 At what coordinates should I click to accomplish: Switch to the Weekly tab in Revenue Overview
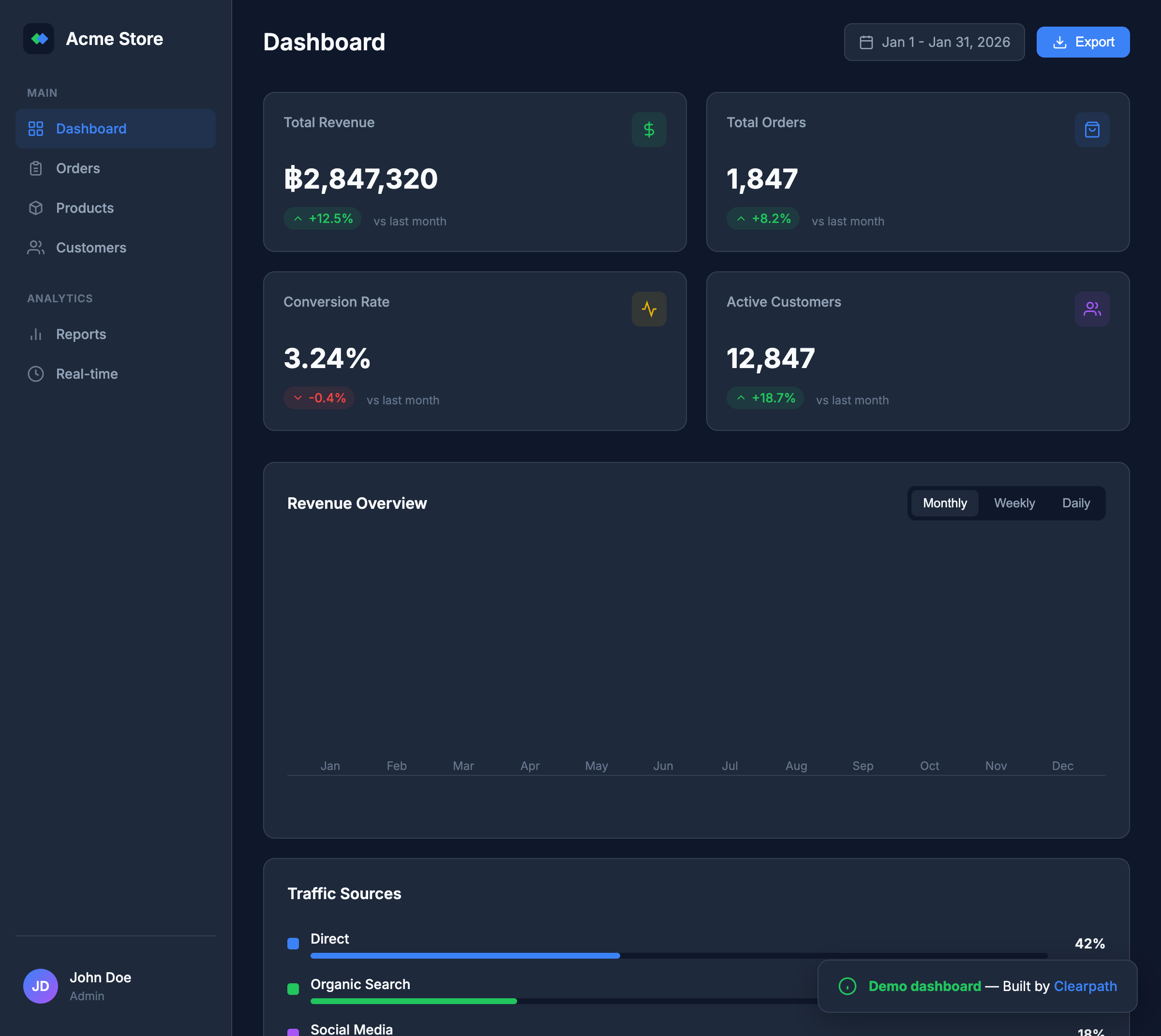coord(1014,503)
